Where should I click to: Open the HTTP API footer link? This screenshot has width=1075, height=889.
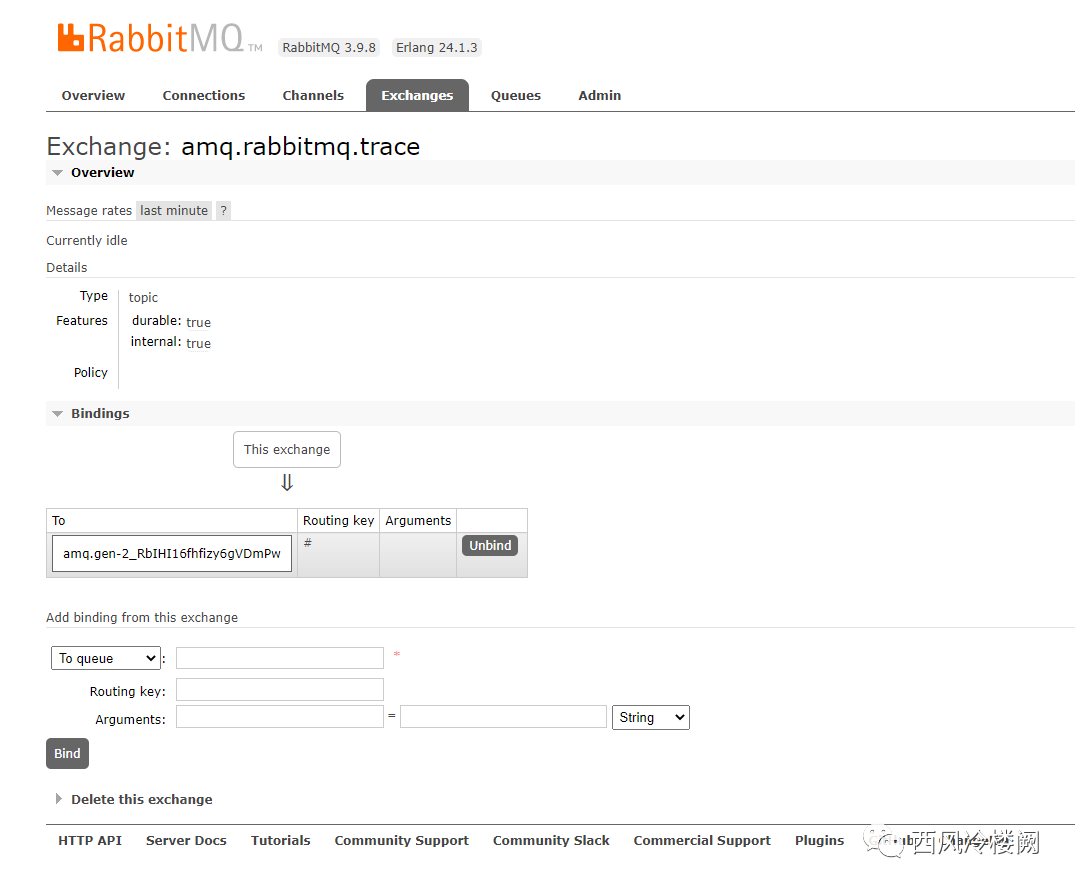click(x=90, y=840)
